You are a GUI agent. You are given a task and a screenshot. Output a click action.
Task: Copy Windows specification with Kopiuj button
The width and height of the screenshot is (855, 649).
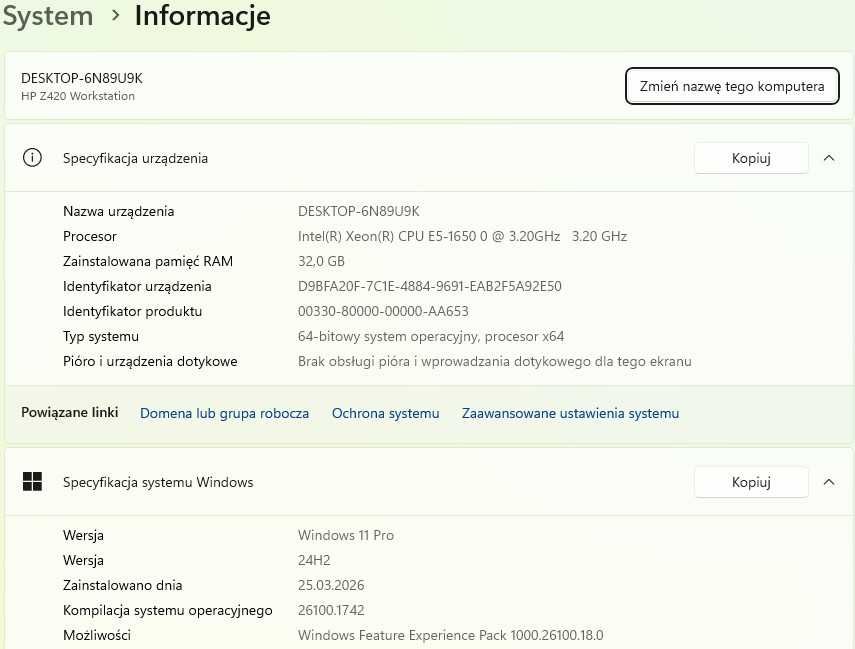(751, 482)
